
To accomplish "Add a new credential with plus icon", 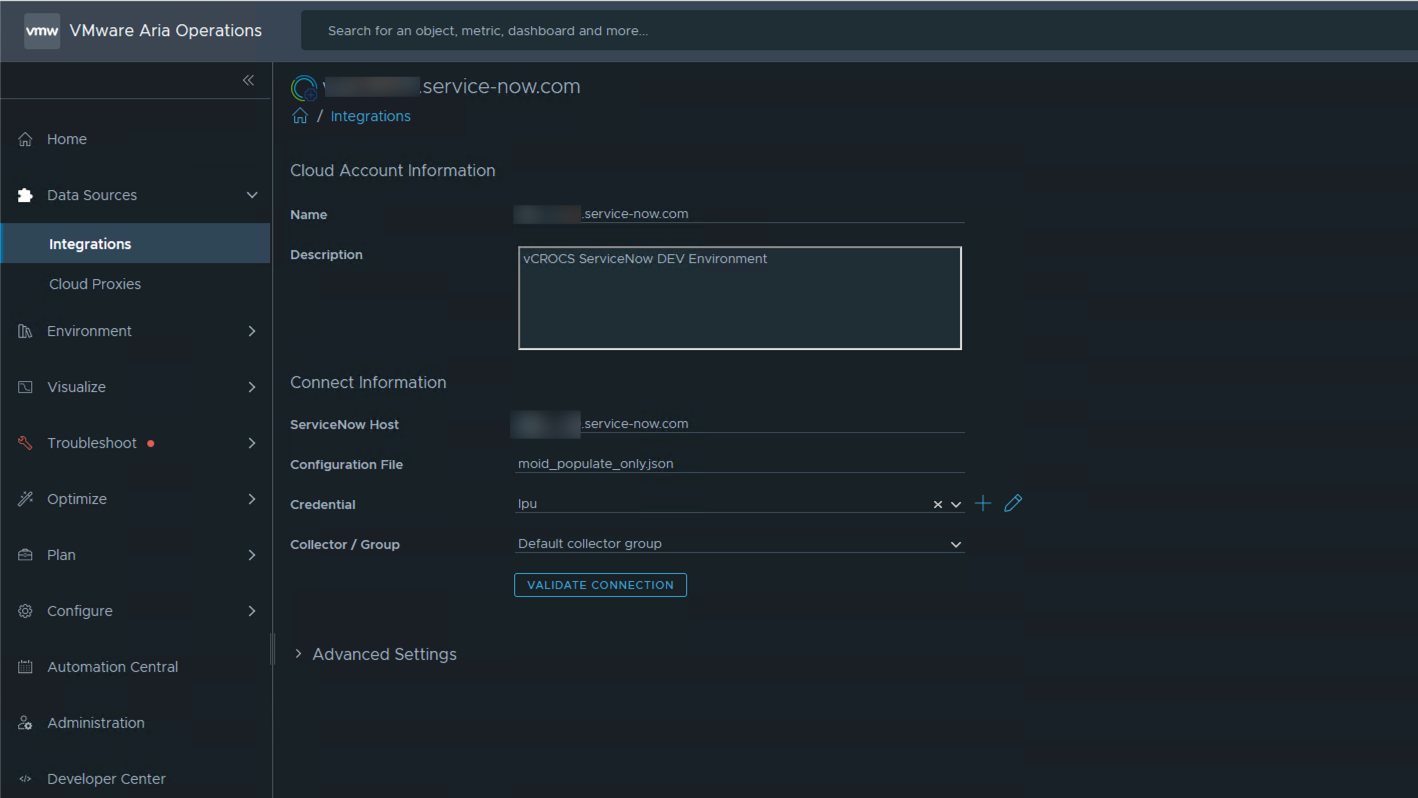I will 983,504.
